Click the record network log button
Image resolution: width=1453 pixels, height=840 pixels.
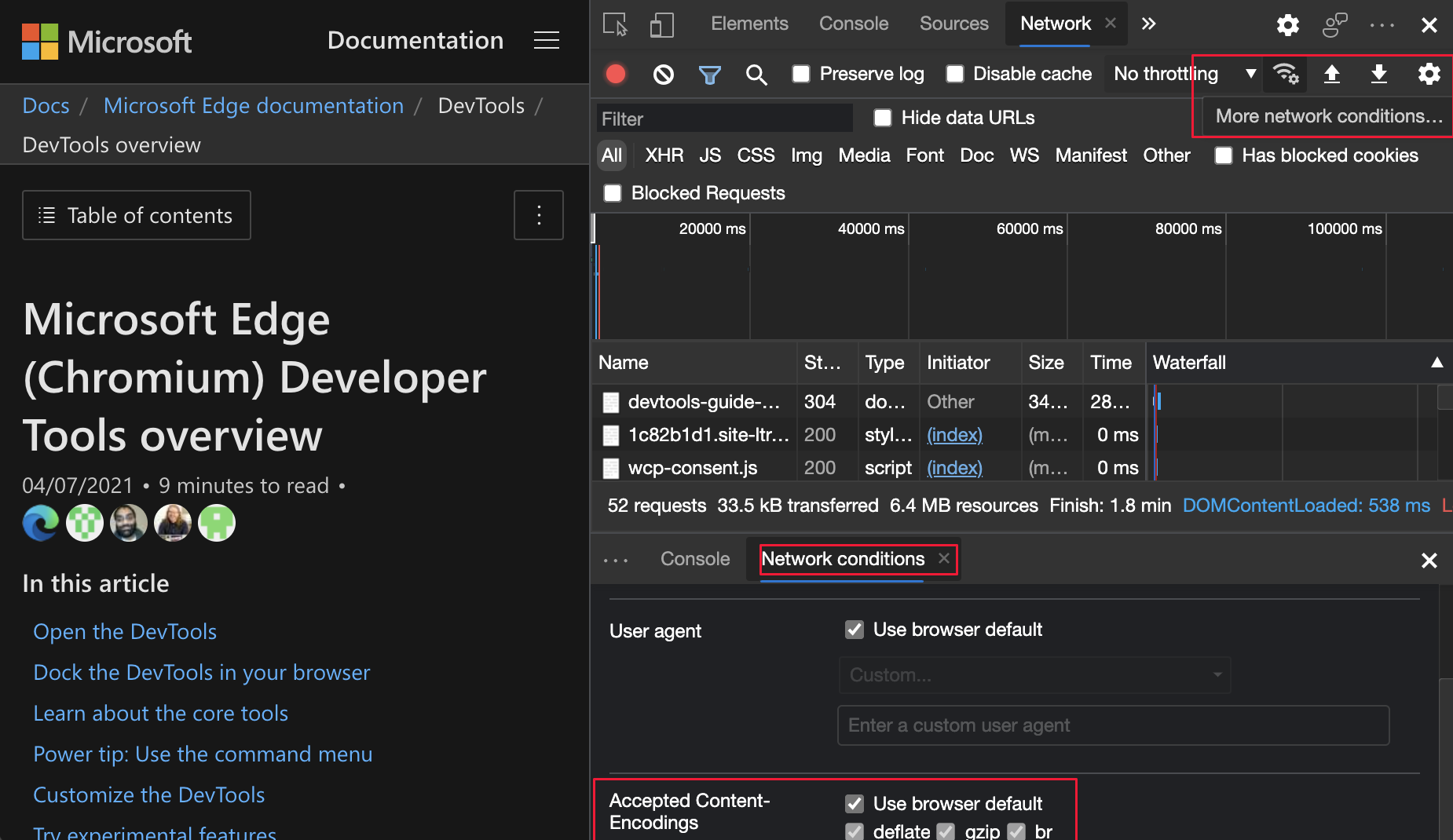click(x=616, y=74)
